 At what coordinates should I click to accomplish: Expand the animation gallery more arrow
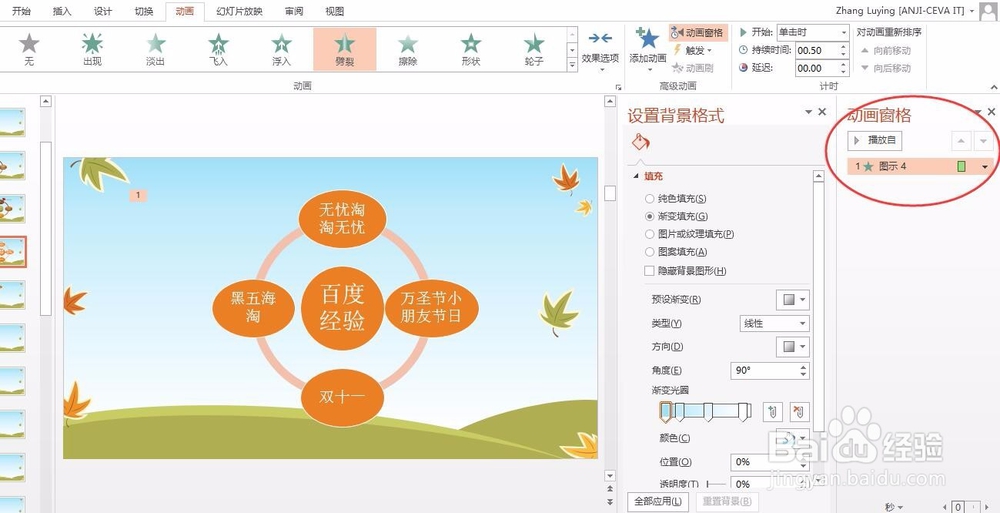[x=572, y=64]
